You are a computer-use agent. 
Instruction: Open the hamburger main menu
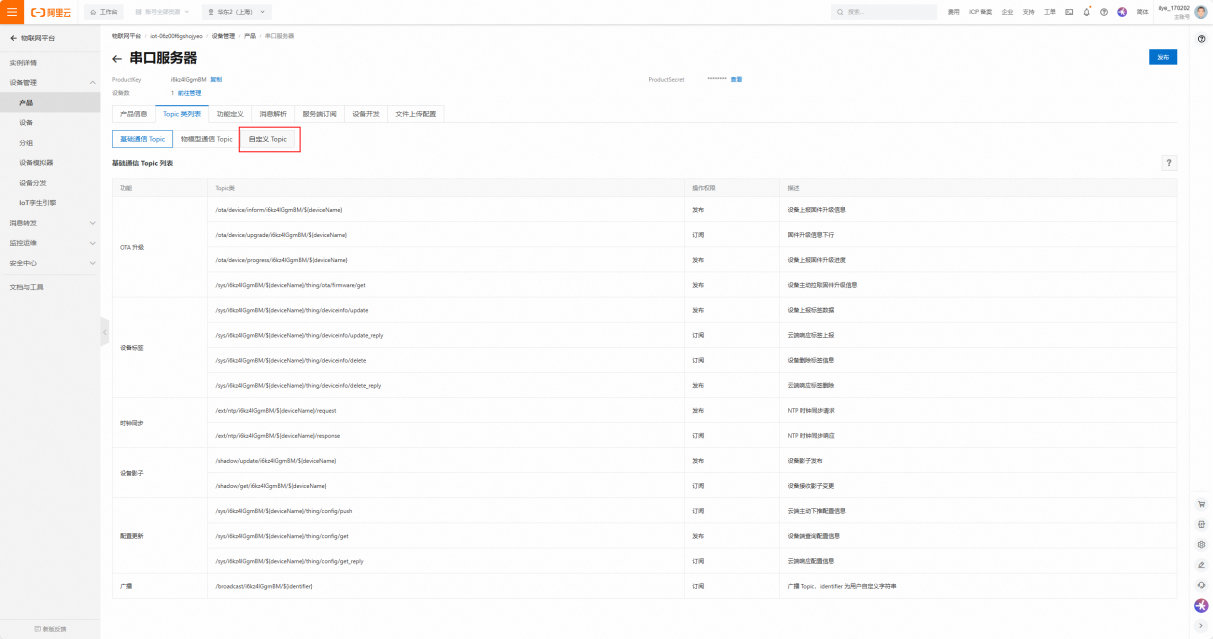[12, 12]
